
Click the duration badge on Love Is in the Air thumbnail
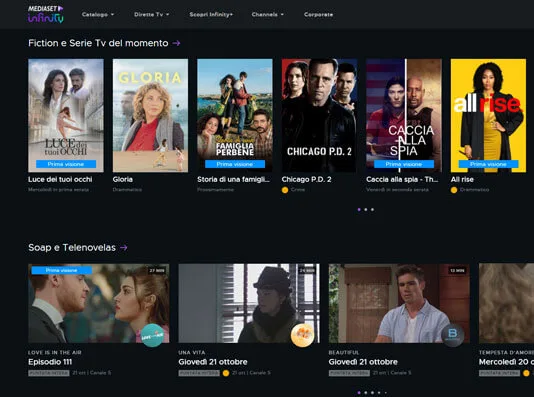tap(157, 270)
